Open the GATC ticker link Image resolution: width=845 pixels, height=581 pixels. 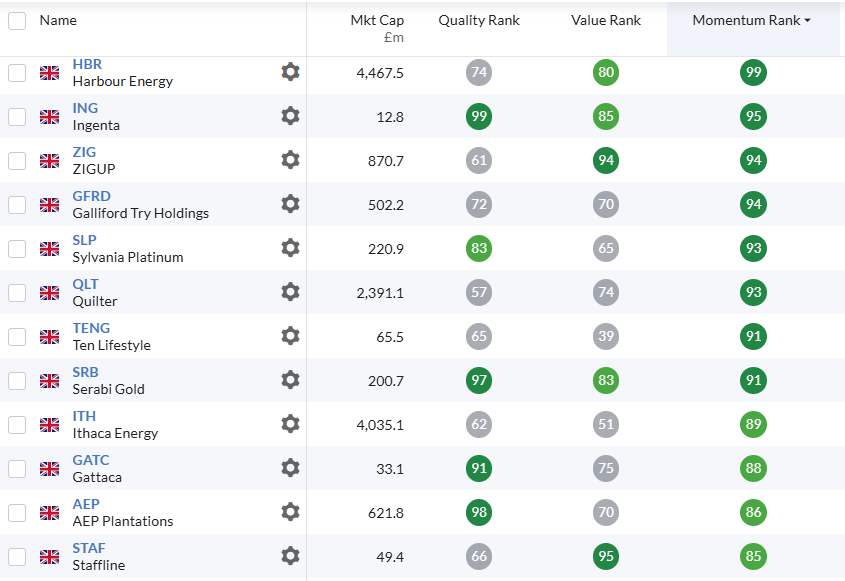click(91, 460)
